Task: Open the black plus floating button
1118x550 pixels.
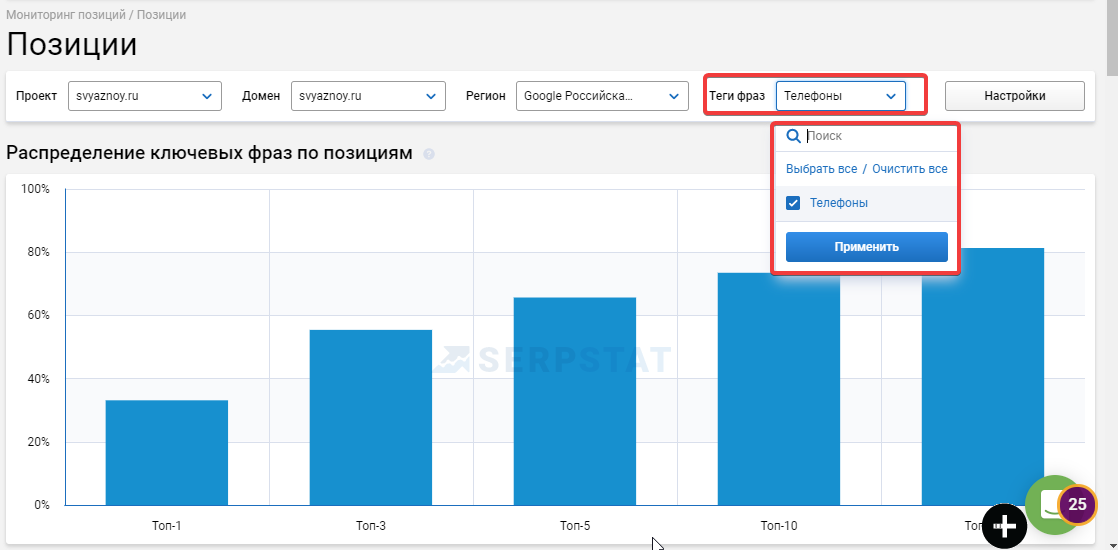Action: [1005, 526]
